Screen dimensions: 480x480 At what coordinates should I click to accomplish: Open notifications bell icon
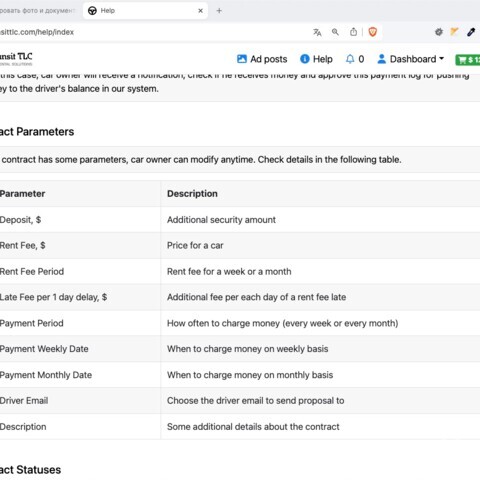[x=350, y=59]
